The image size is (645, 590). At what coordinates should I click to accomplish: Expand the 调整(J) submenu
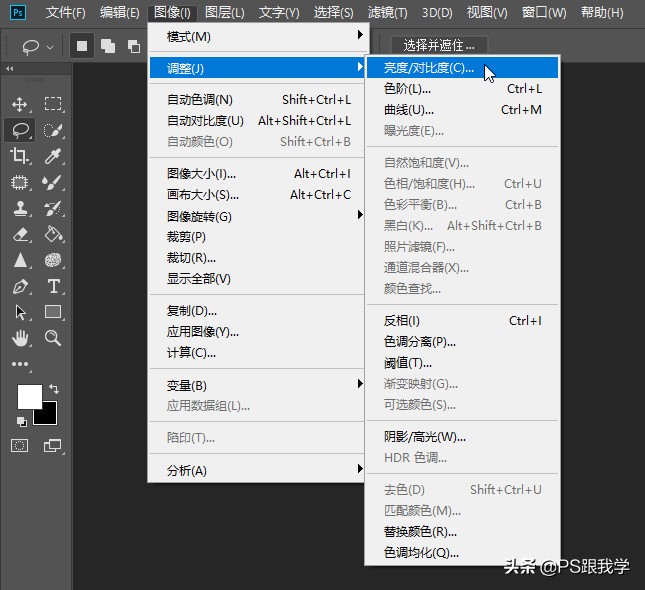click(x=258, y=68)
